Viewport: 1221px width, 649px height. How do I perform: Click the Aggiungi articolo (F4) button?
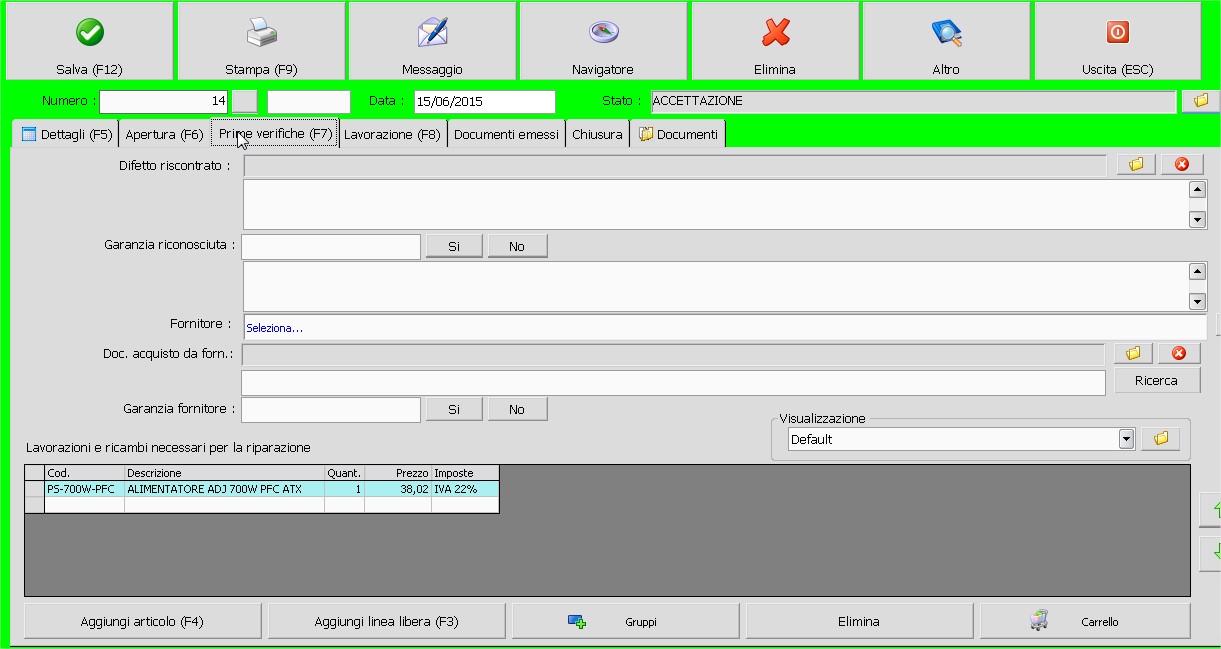click(x=142, y=621)
